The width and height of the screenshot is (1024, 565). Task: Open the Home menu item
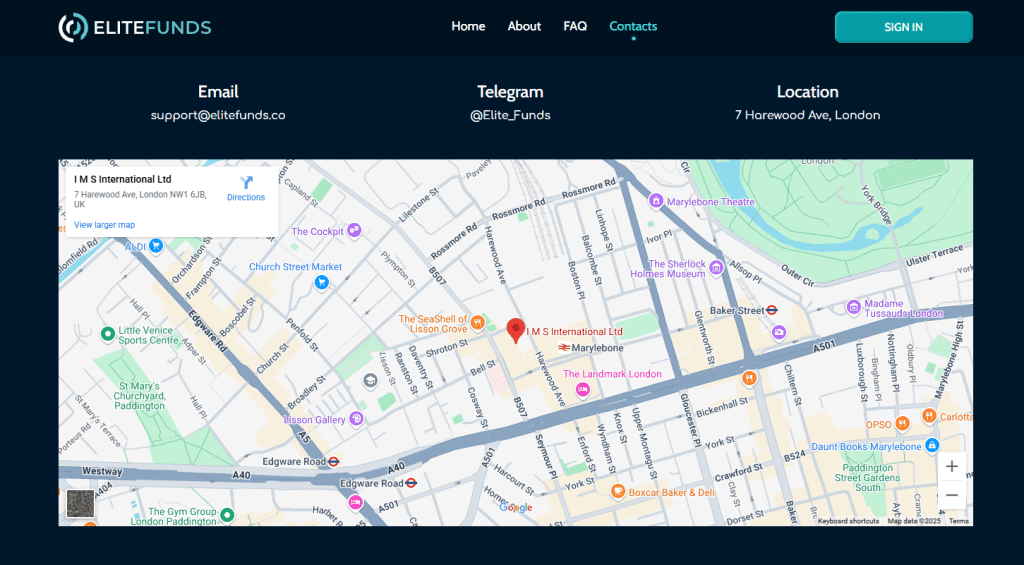(468, 26)
